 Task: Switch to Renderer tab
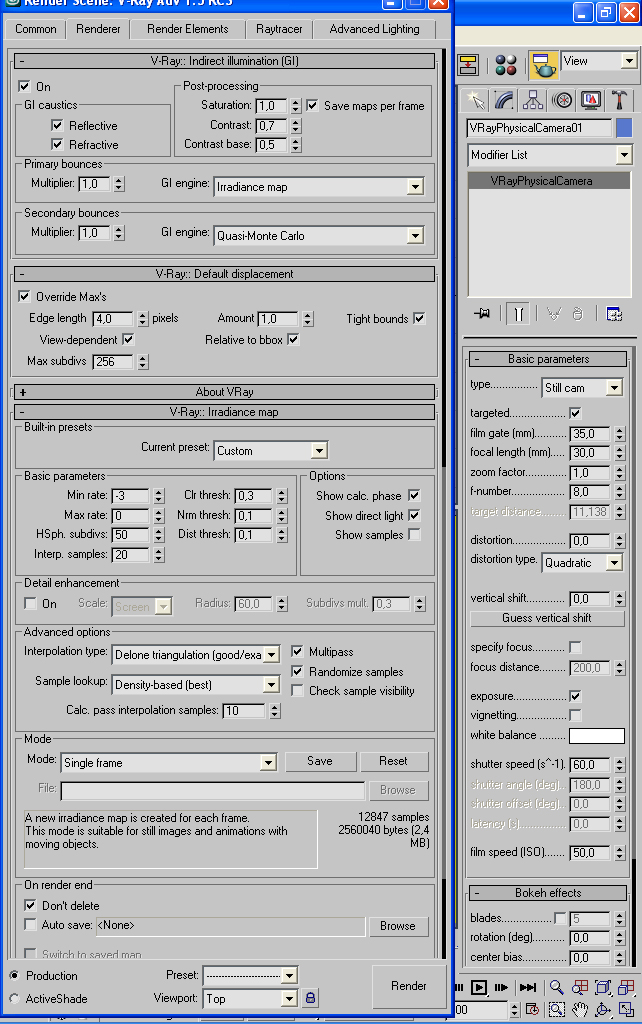[x=98, y=29]
